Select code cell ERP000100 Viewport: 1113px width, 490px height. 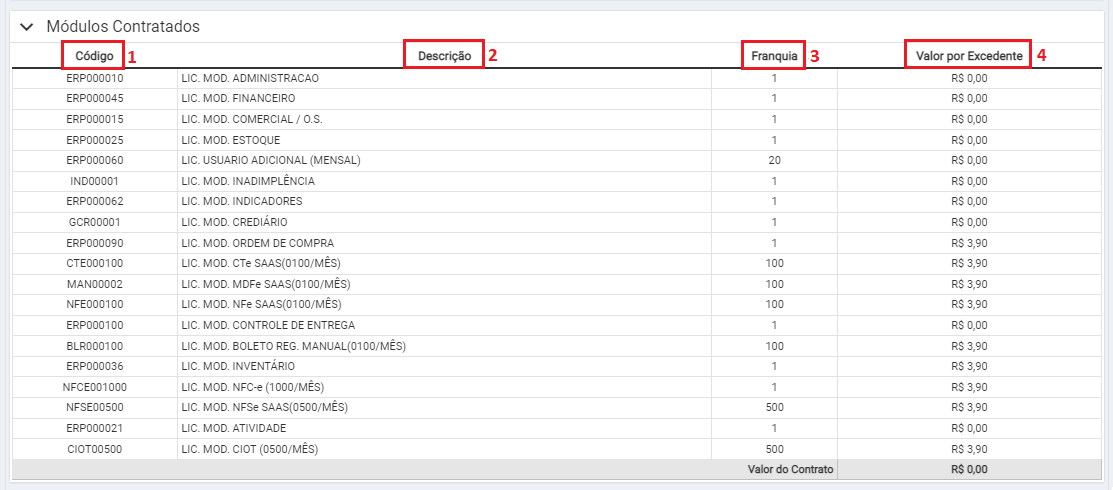point(94,325)
